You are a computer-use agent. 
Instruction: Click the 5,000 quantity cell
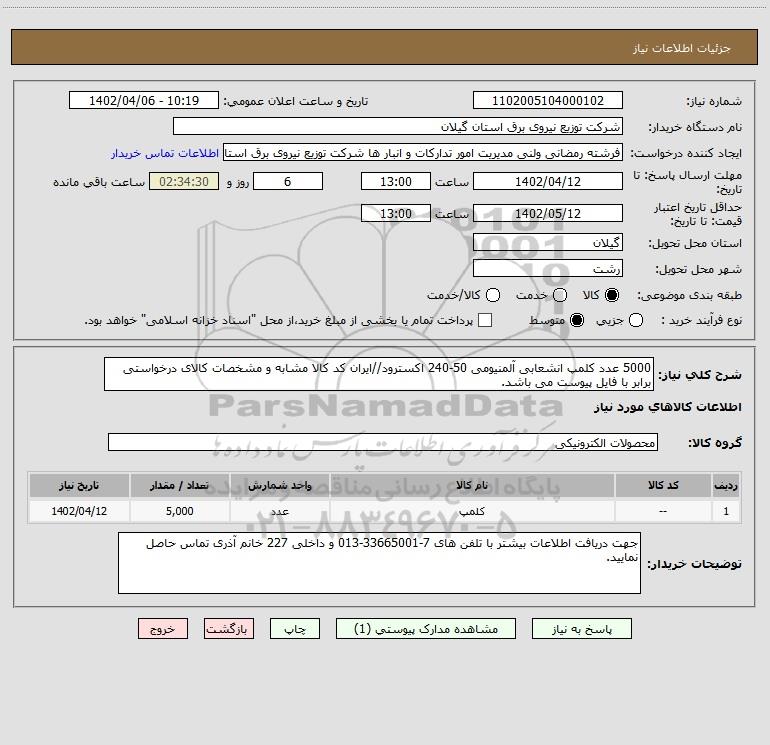179,511
